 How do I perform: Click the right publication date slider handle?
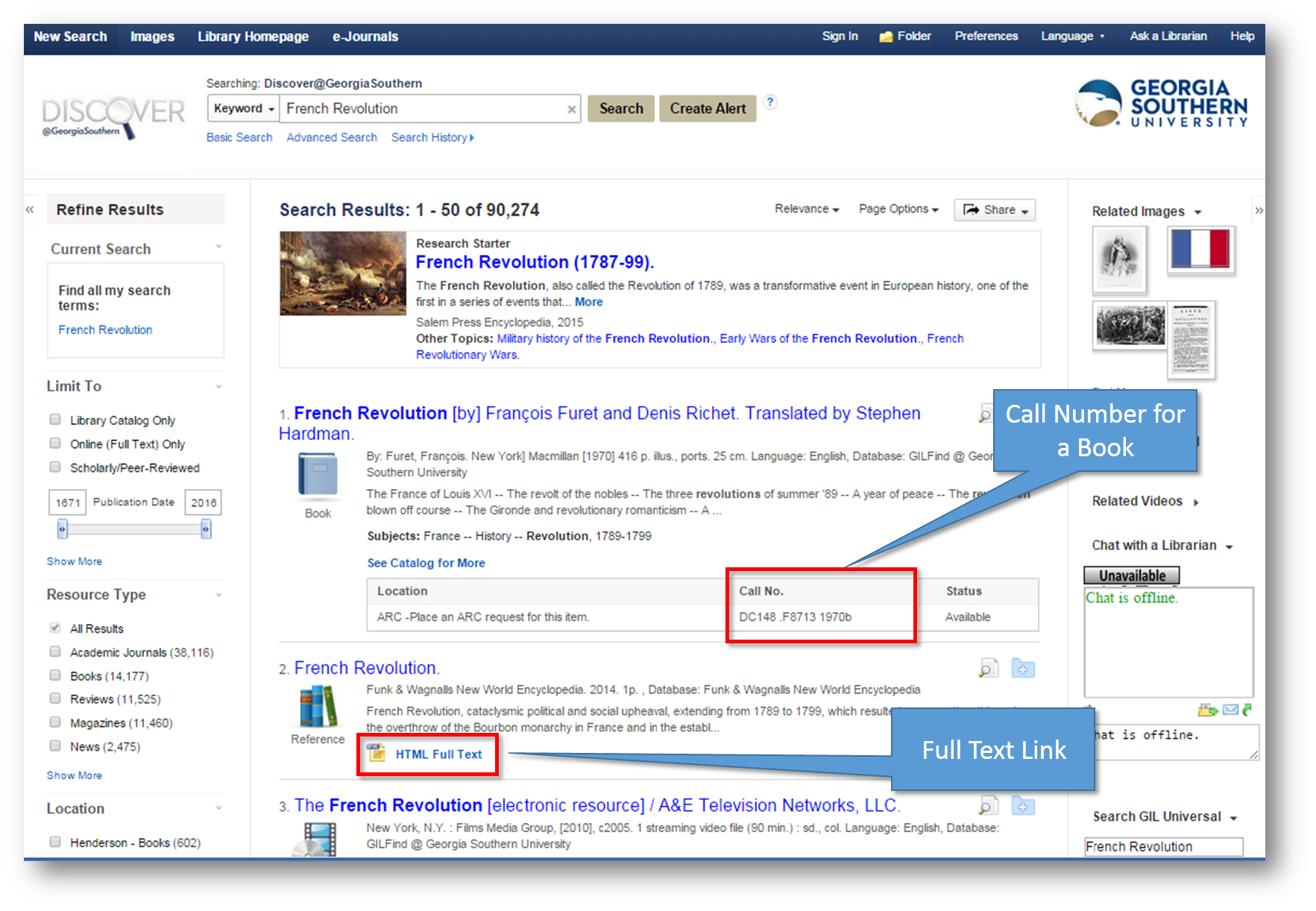[206, 529]
